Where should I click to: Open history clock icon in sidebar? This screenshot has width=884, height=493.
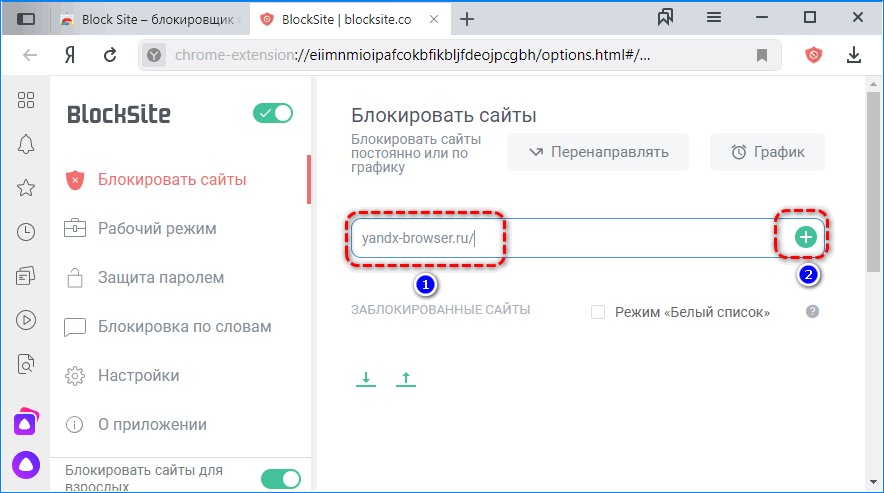pyautogui.click(x=26, y=232)
